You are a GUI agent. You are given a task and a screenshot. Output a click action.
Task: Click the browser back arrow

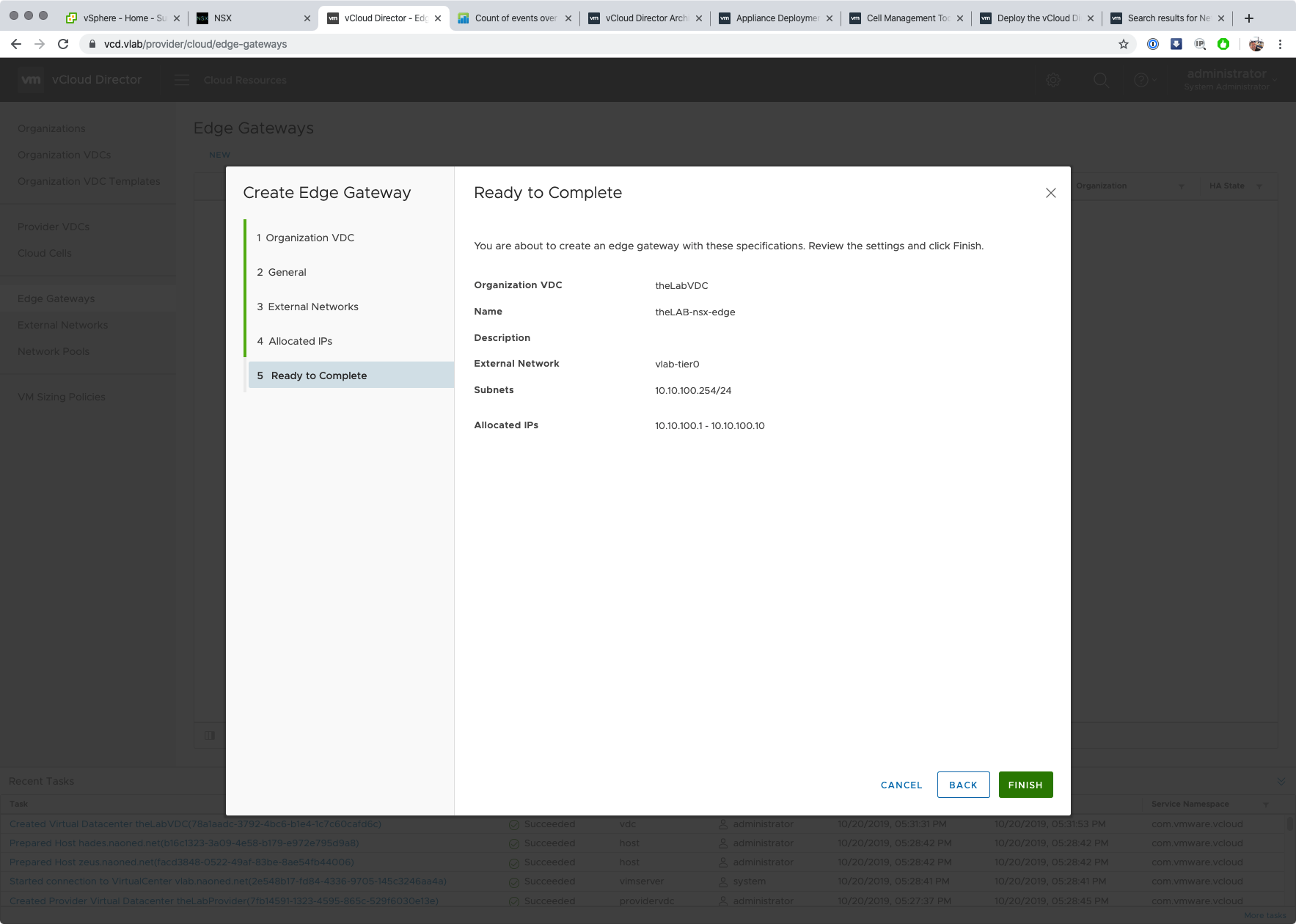pos(16,44)
